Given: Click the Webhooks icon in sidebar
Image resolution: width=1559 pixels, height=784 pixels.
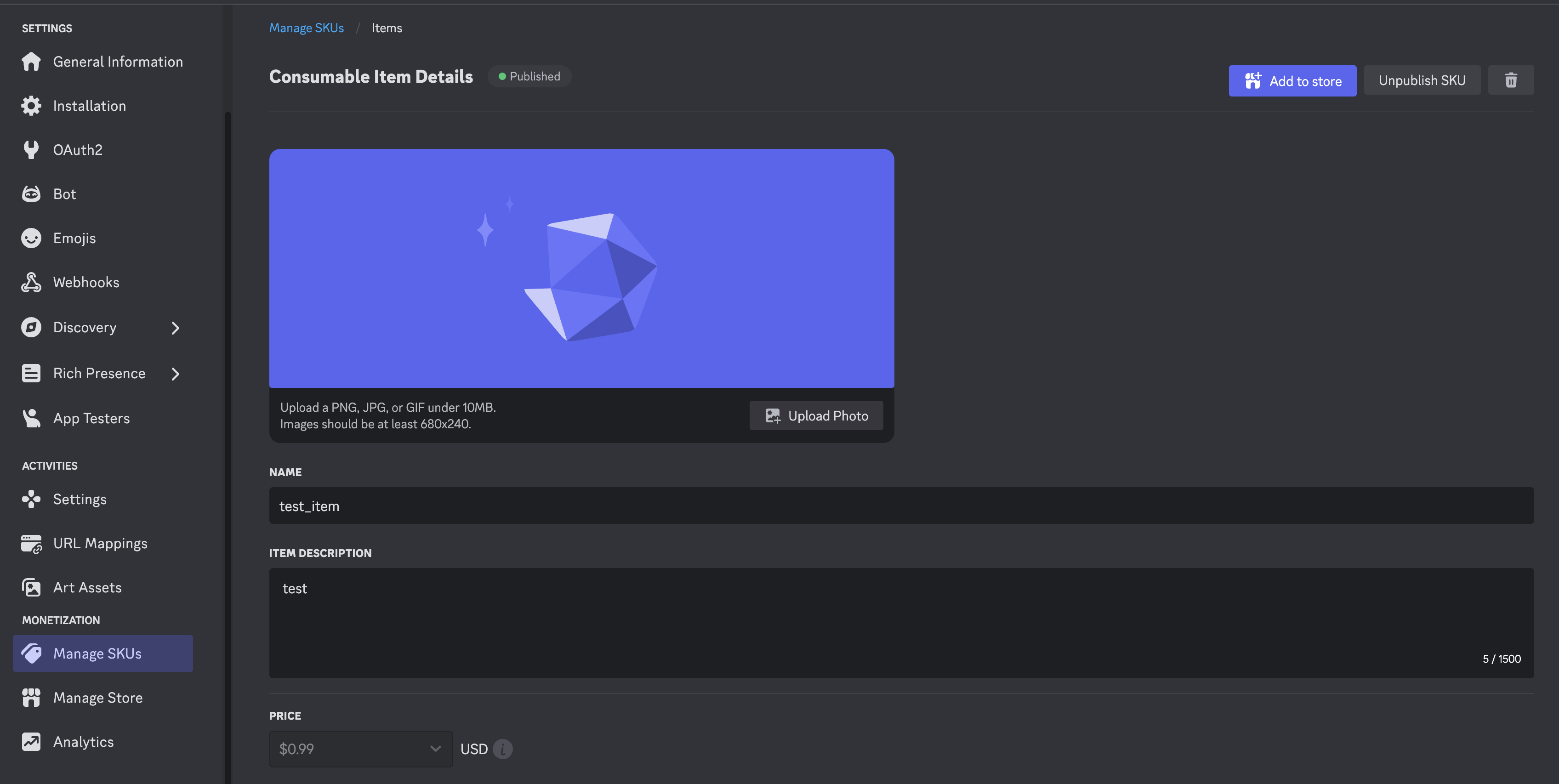Looking at the screenshot, I should tap(31, 282).
